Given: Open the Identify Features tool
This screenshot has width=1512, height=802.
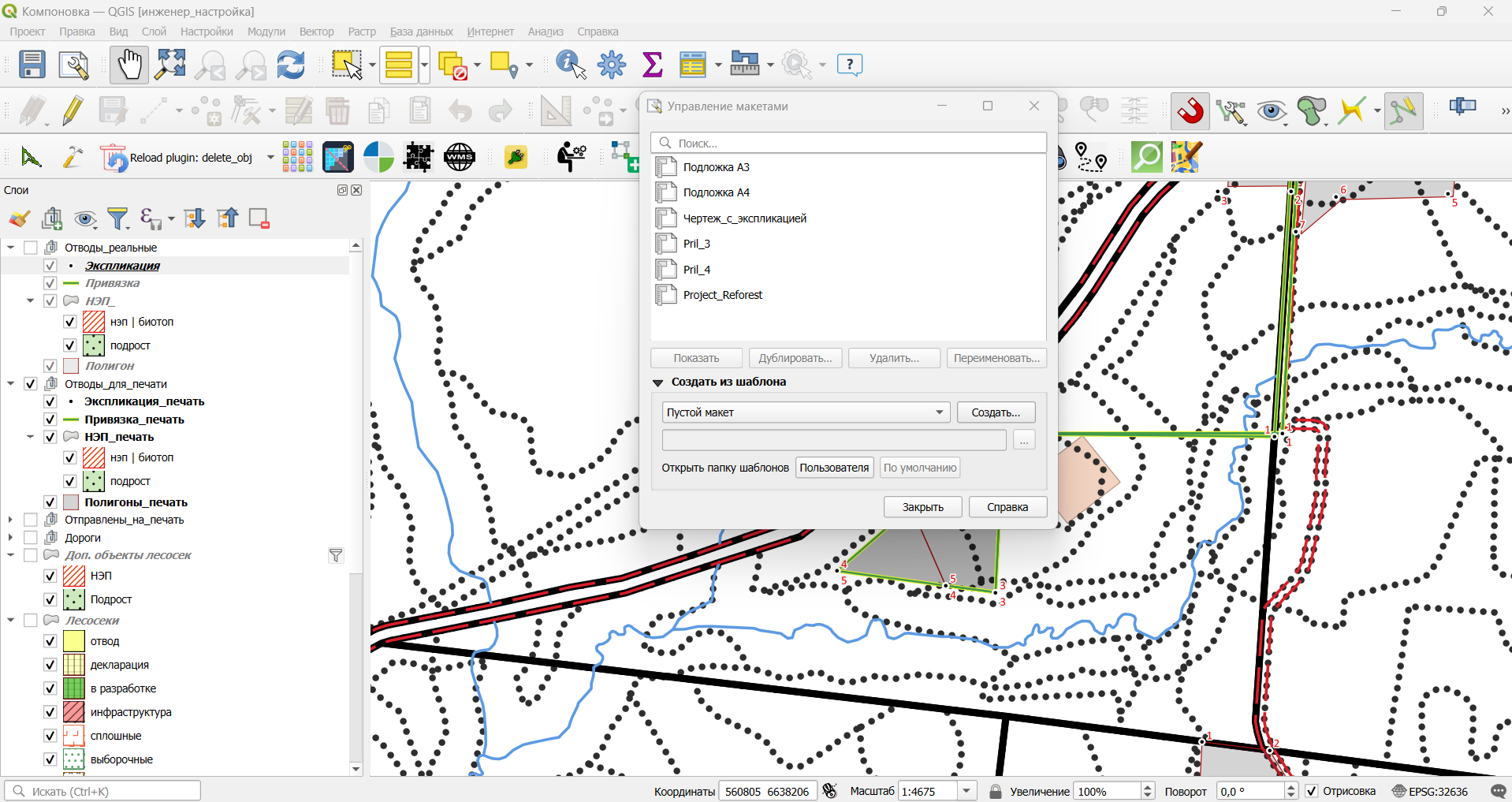Looking at the screenshot, I should coord(571,65).
